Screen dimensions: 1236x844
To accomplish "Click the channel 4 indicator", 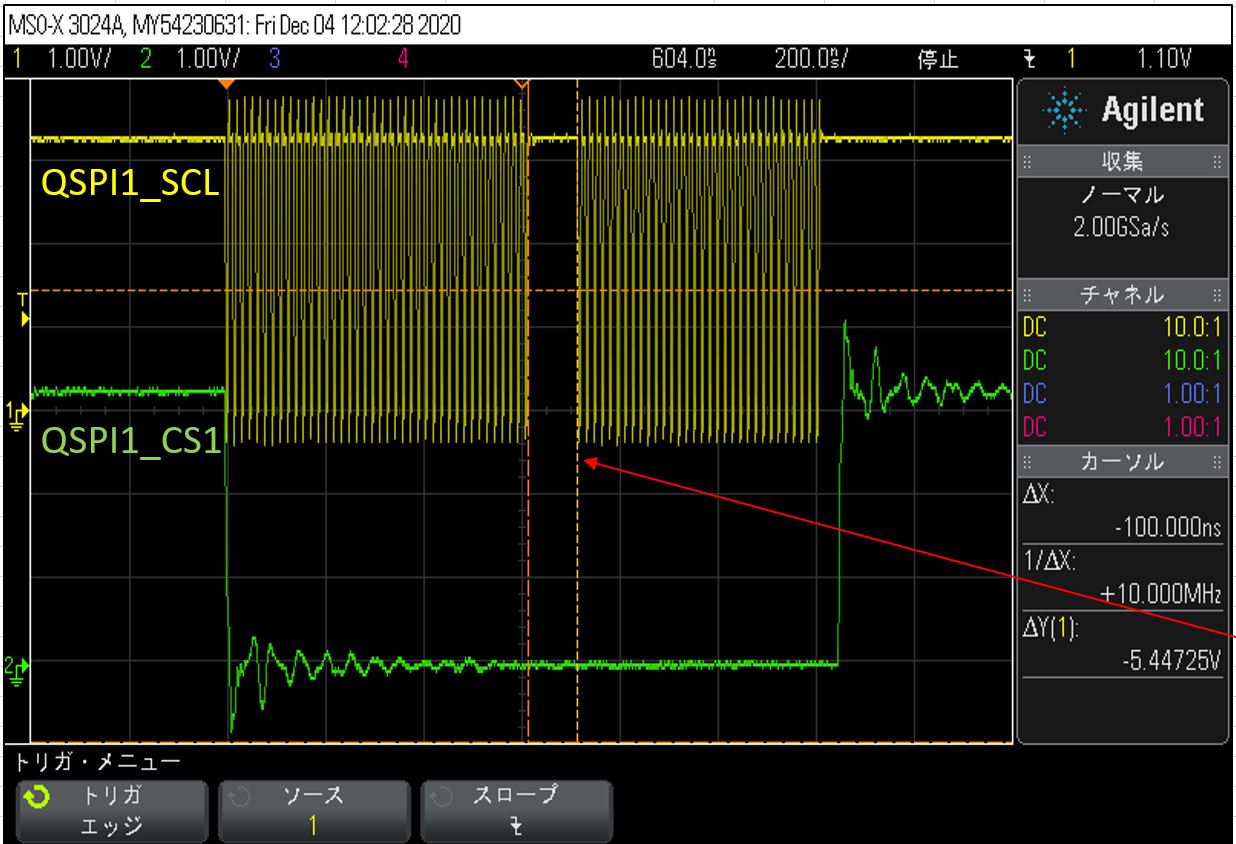I will 403,60.
